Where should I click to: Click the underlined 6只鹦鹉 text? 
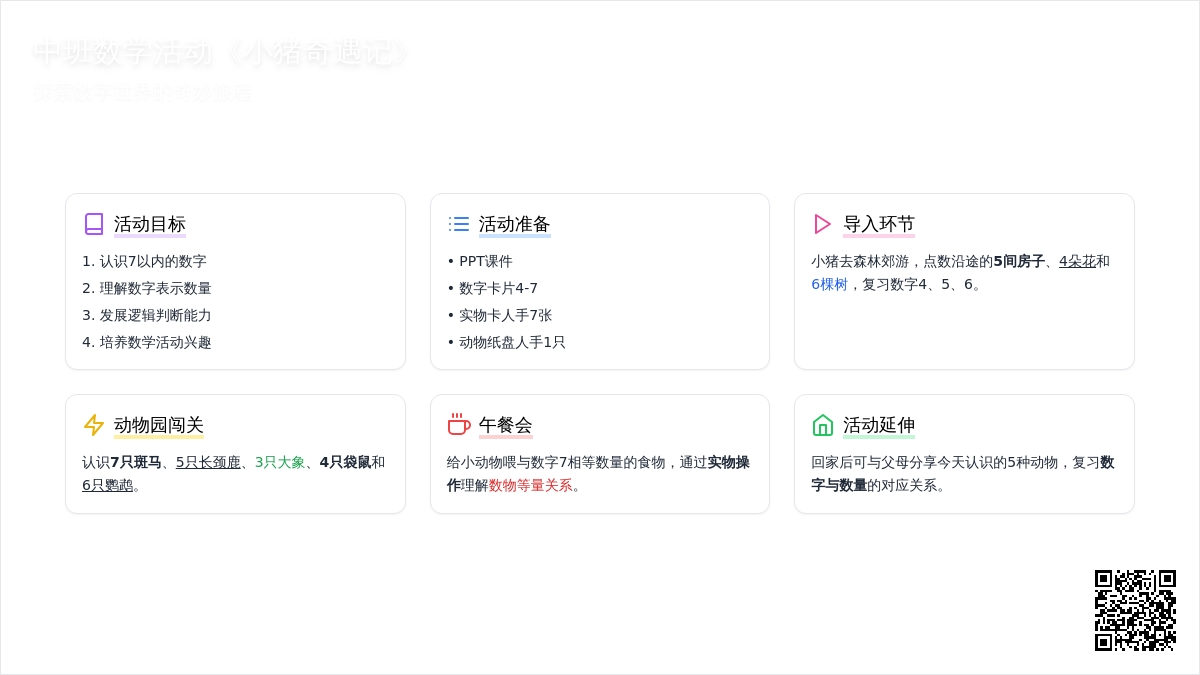107,485
